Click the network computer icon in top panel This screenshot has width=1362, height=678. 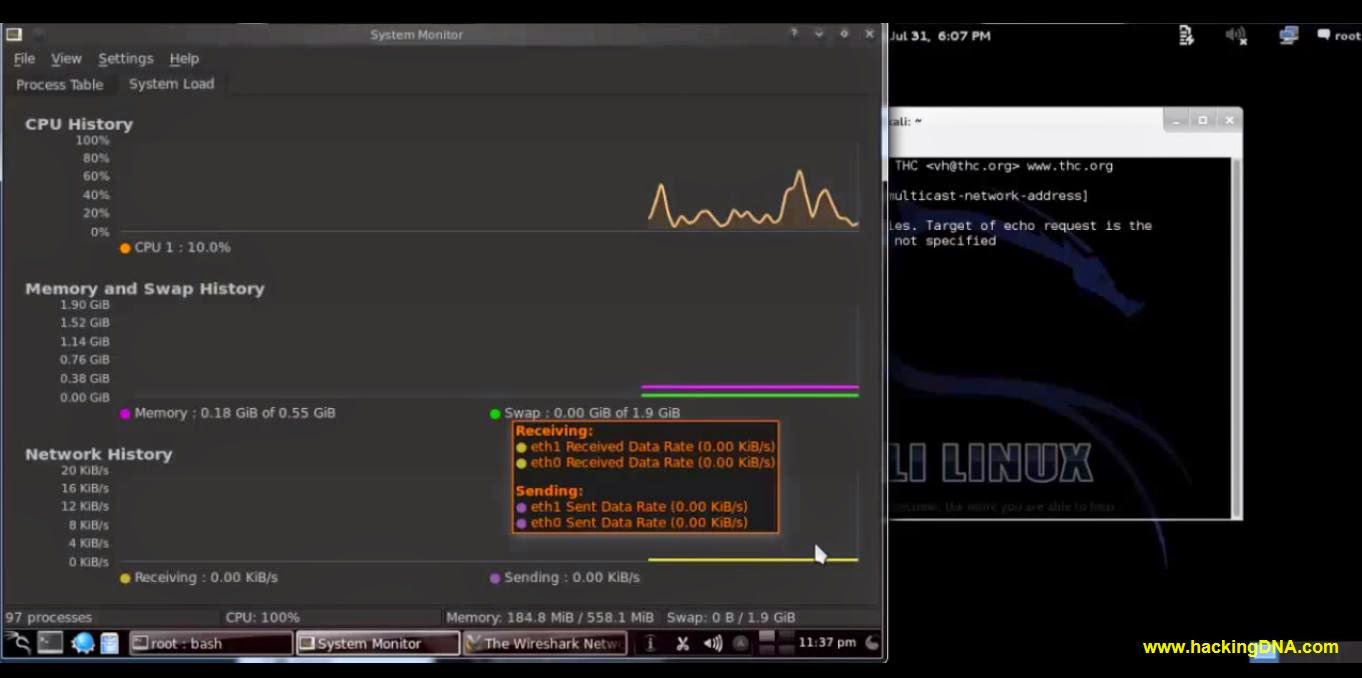pos(1287,36)
